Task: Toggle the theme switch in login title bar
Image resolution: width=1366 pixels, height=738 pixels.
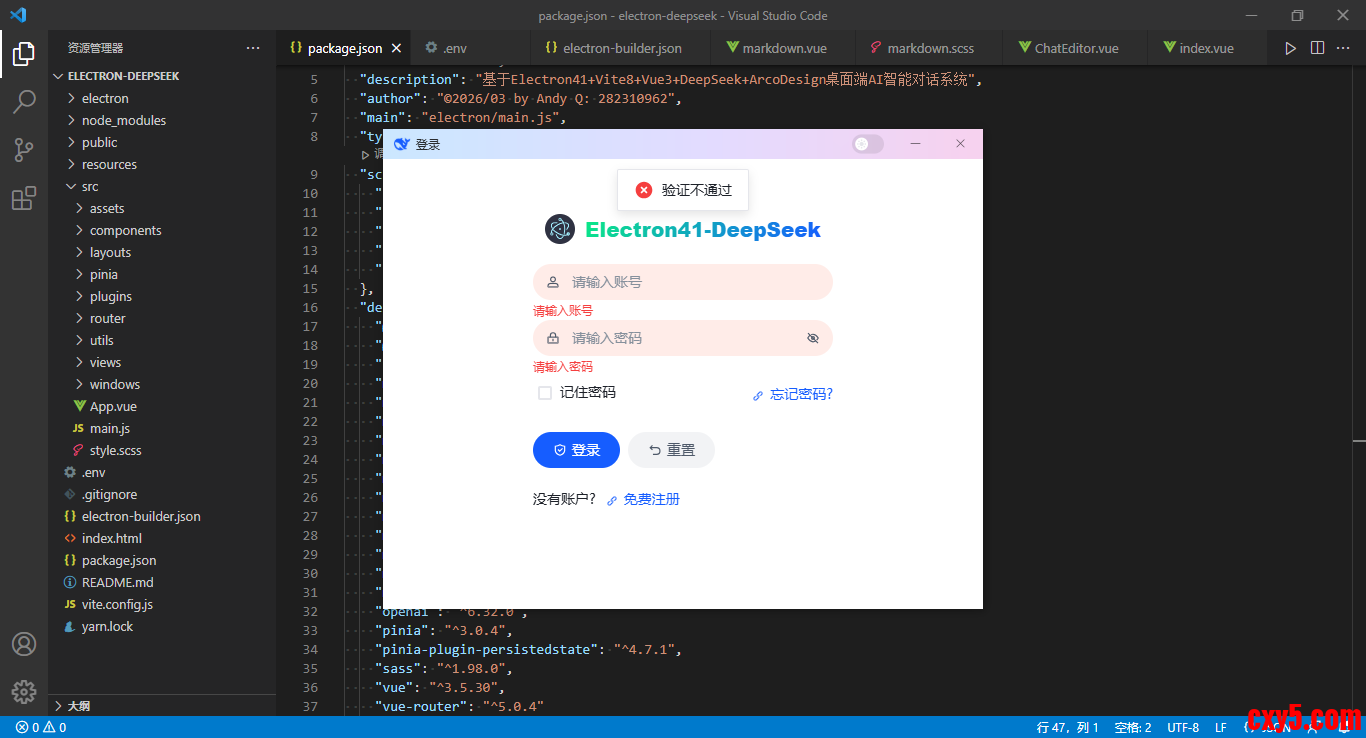Action: click(x=867, y=144)
